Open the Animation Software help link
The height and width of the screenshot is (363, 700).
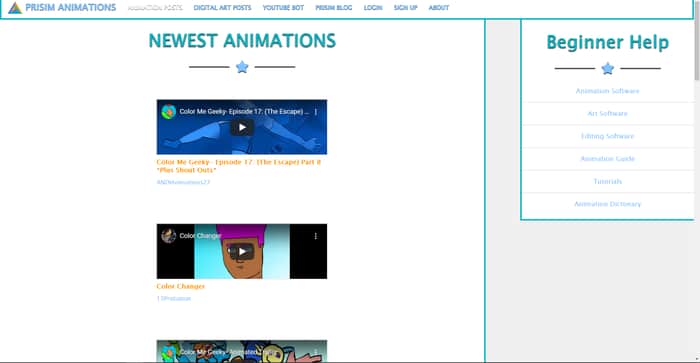point(608,91)
